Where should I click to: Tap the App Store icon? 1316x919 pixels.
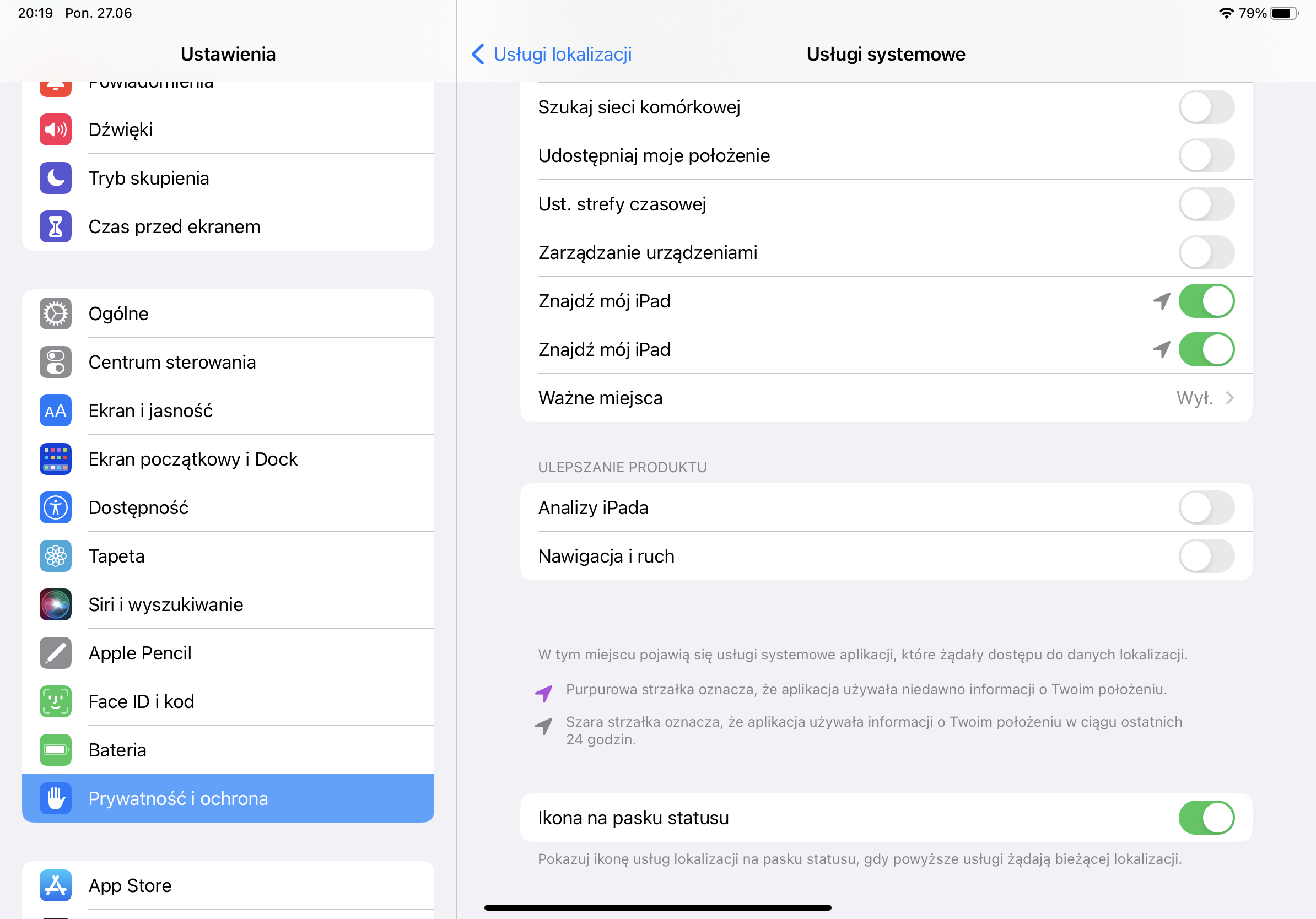point(56,886)
